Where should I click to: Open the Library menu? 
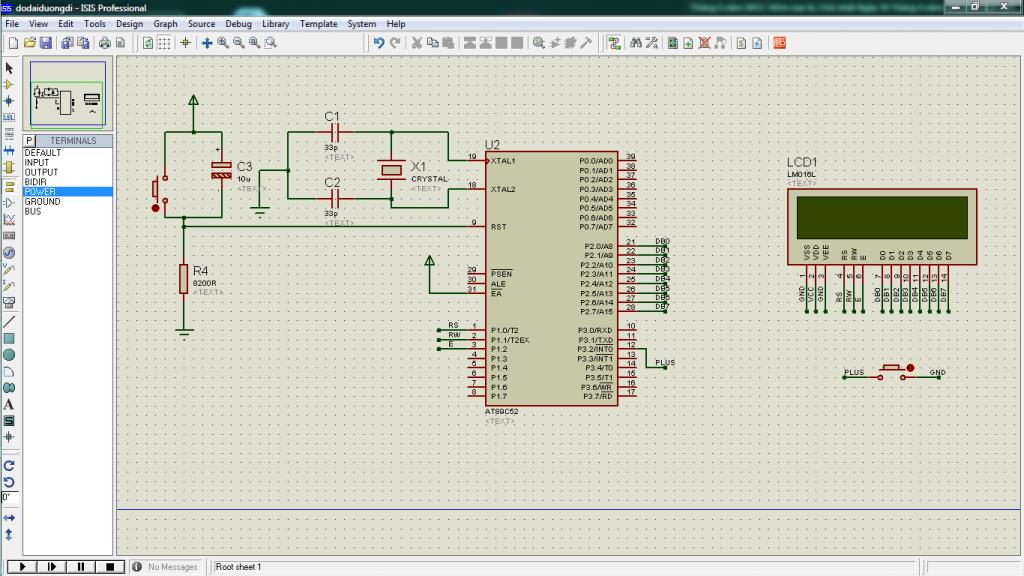pos(275,23)
